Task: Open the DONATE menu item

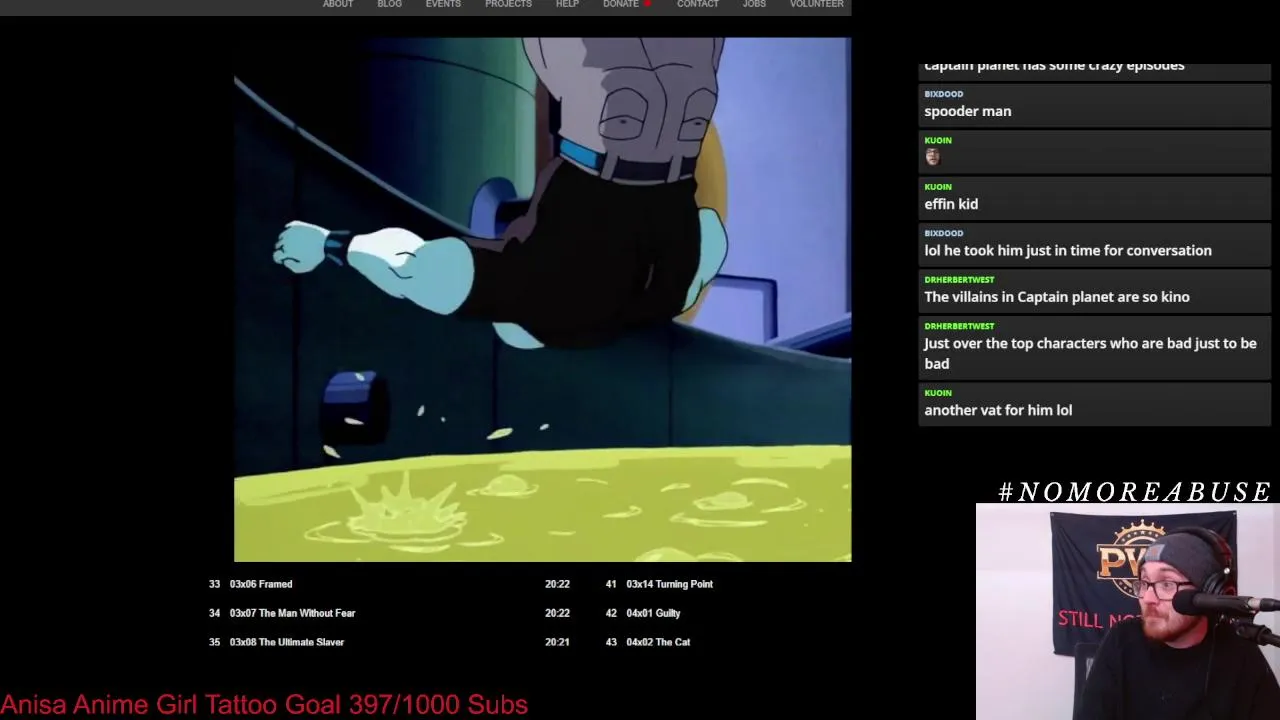Action: tap(620, 4)
